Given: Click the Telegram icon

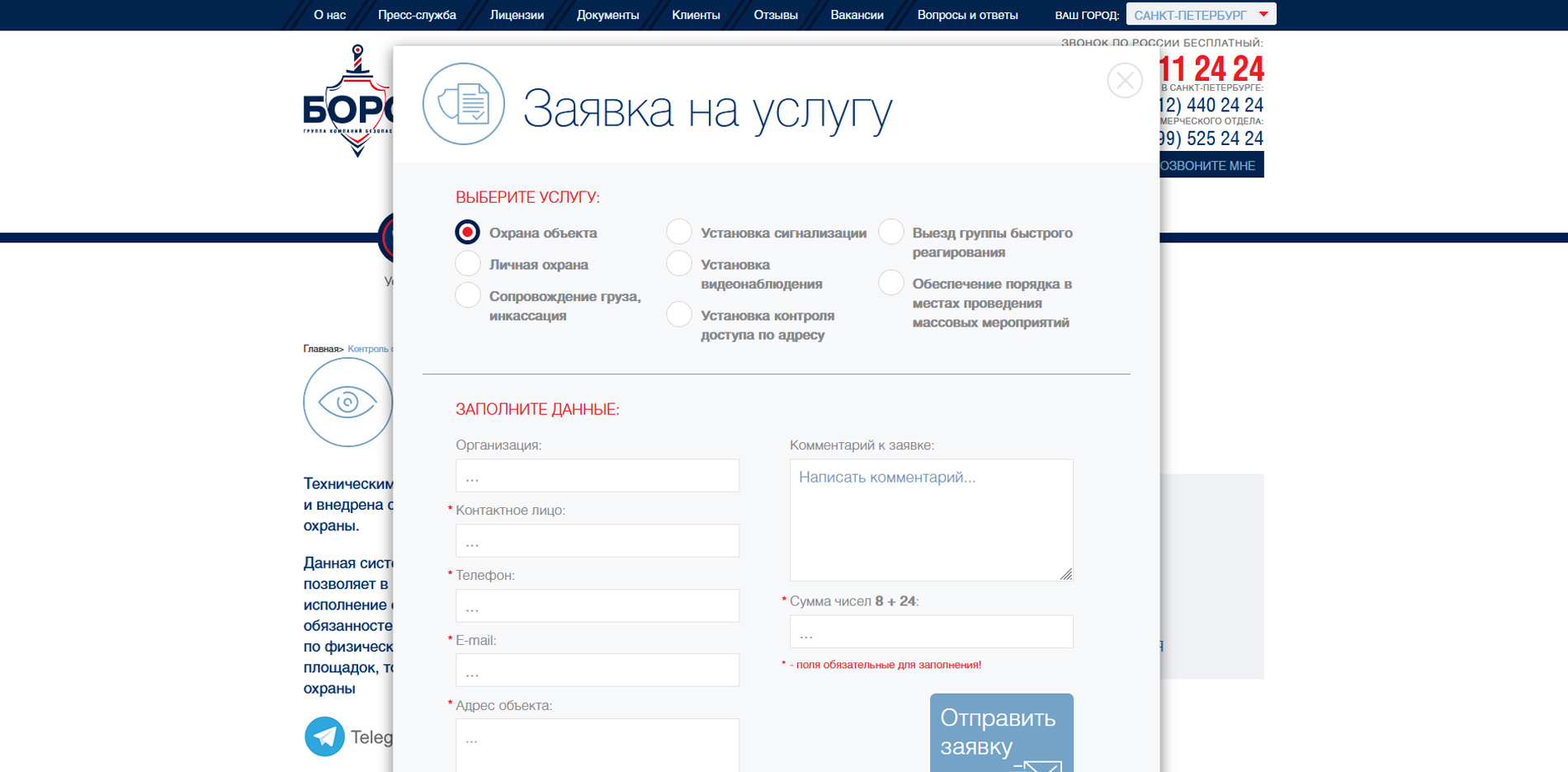Looking at the screenshot, I should pyautogui.click(x=324, y=736).
